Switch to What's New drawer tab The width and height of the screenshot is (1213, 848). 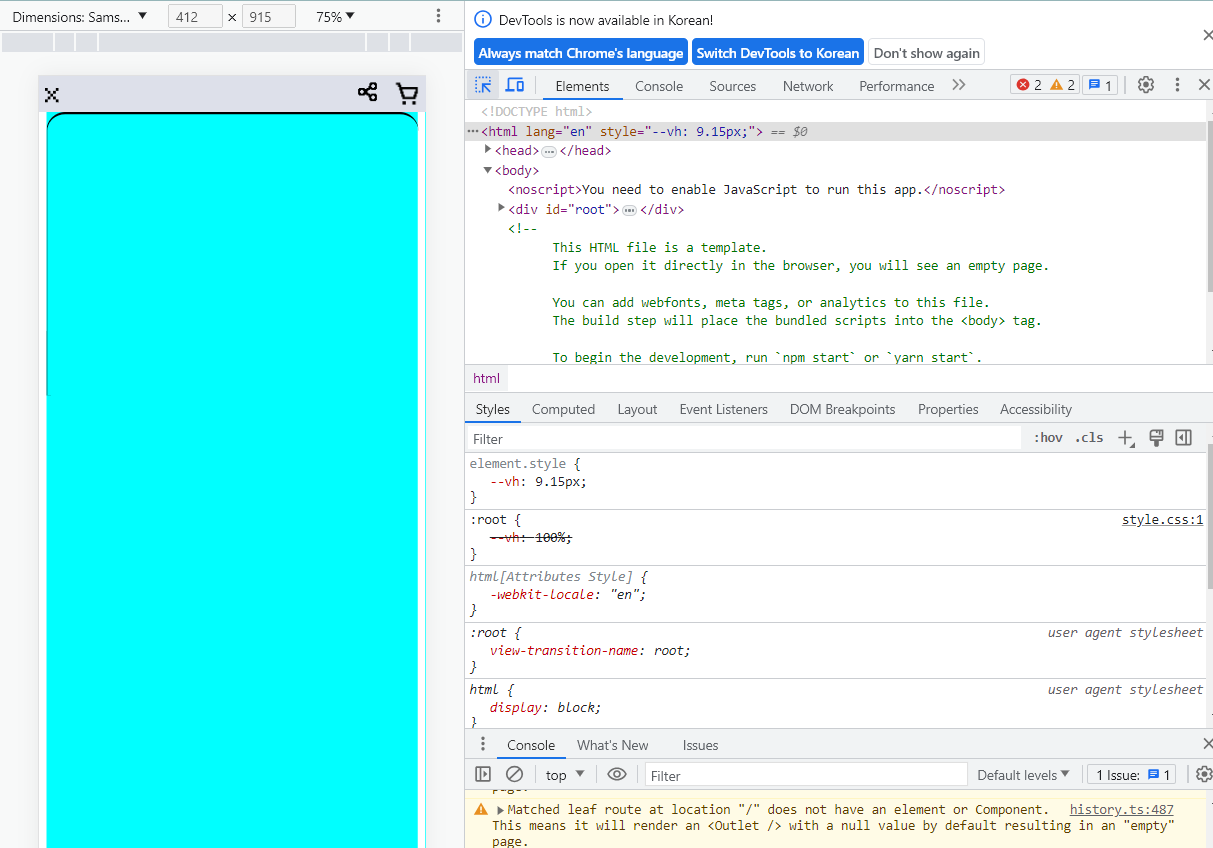click(x=612, y=745)
